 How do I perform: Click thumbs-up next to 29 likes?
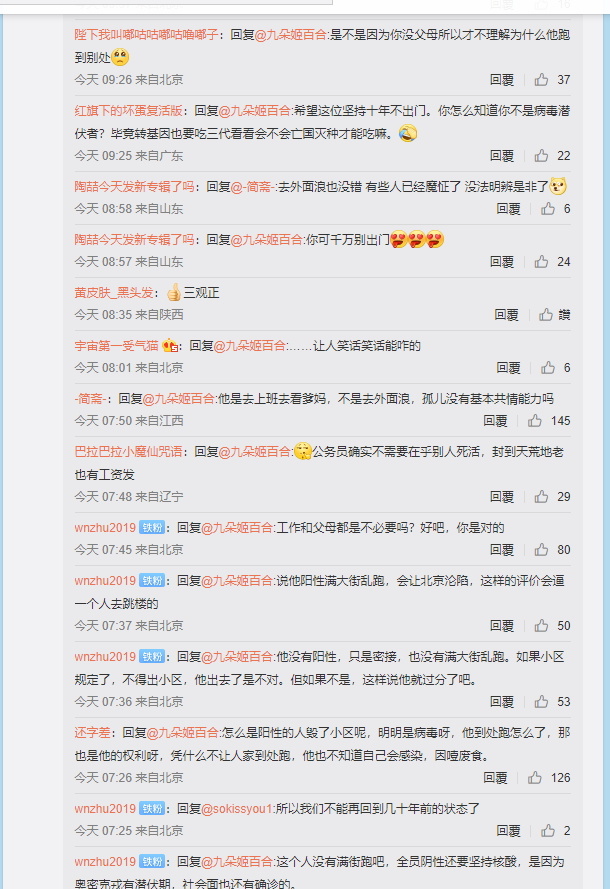[x=541, y=497]
